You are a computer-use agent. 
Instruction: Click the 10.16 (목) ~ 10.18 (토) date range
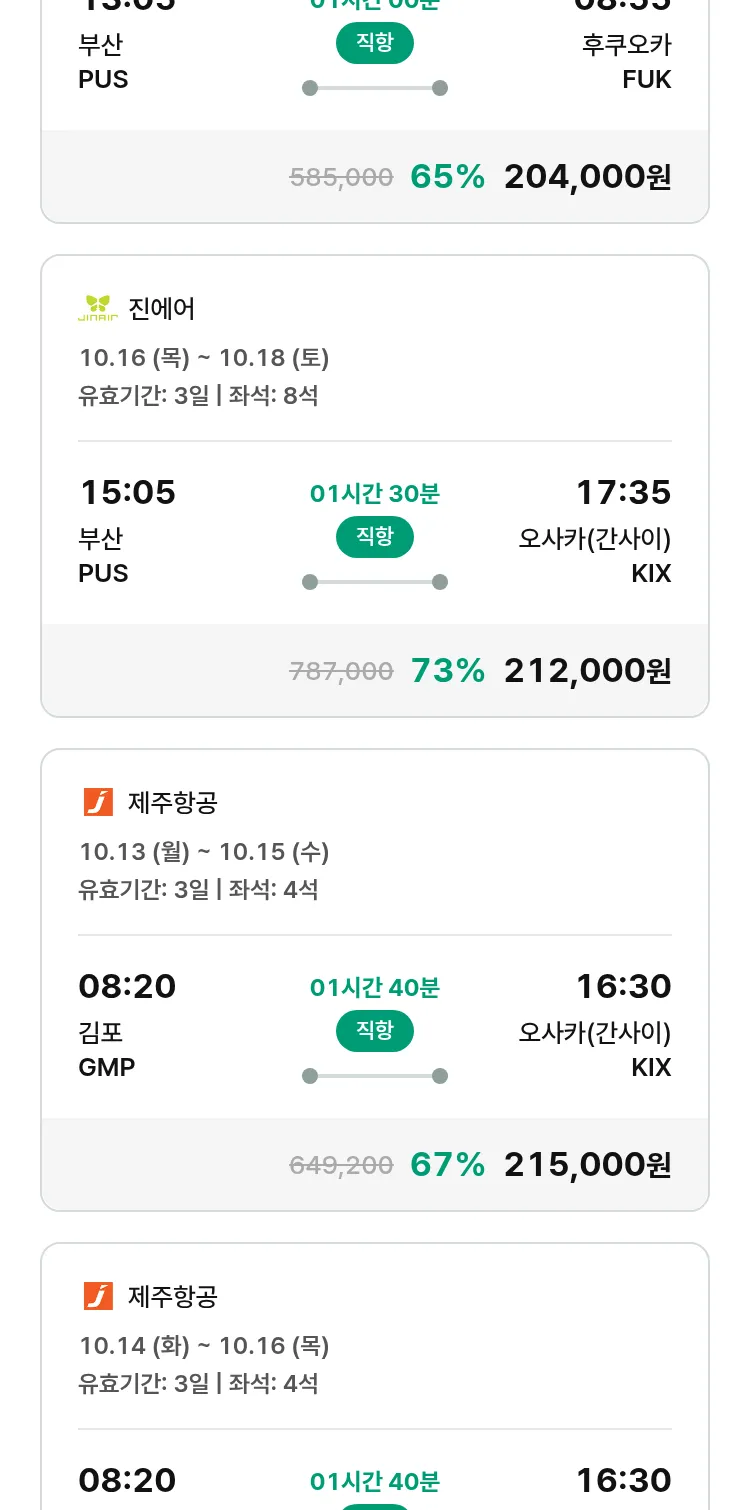[204, 358]
